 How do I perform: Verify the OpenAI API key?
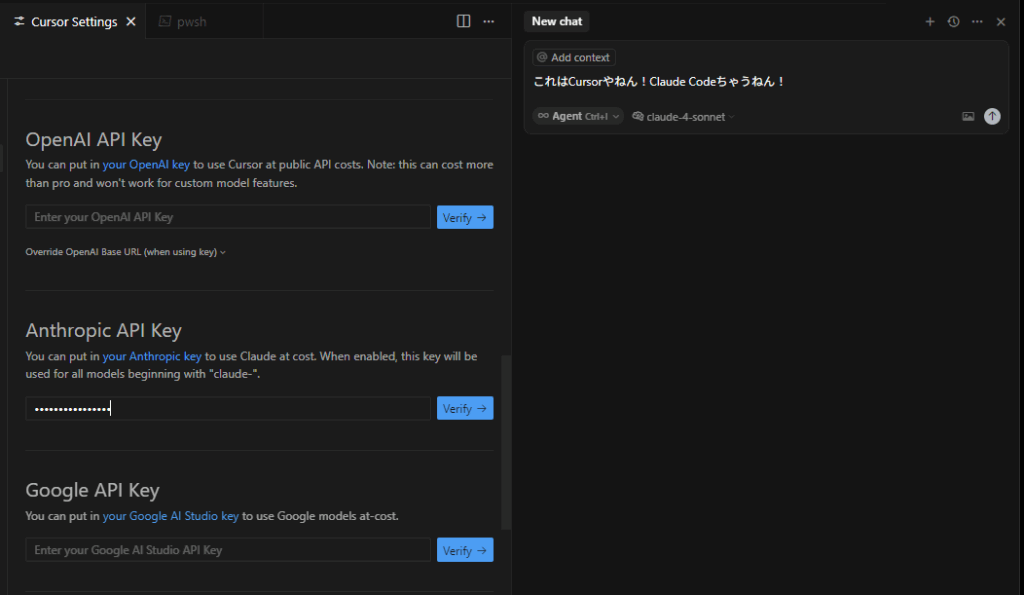coord(465,217)
